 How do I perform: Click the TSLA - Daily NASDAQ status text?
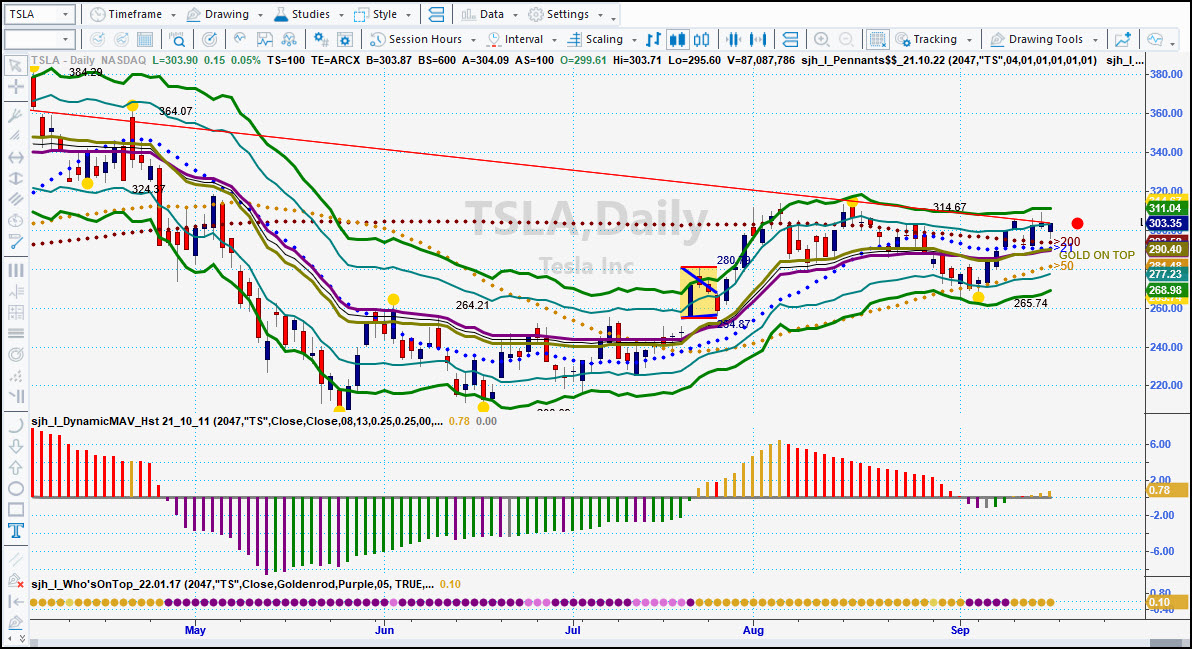88,60
